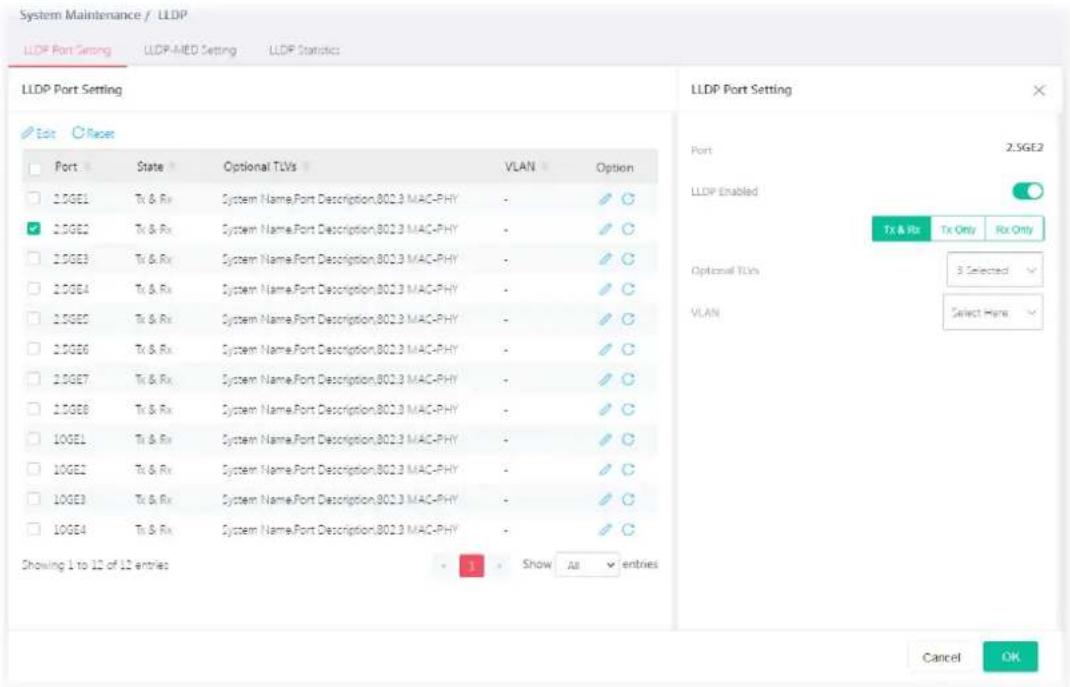Screen dimensions: 1070x687
Task: Open edit for 2.5GE4 row
Action: [605, 289]
